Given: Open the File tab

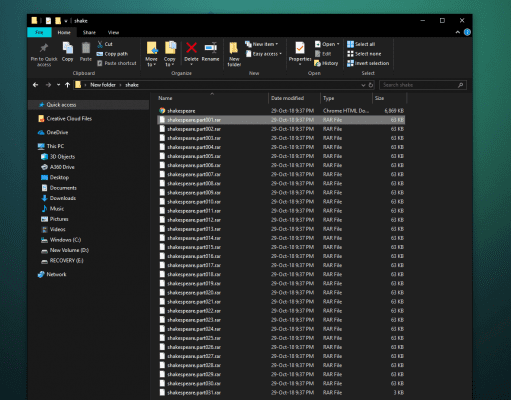Looking at the screenshot, I should 39,32.
